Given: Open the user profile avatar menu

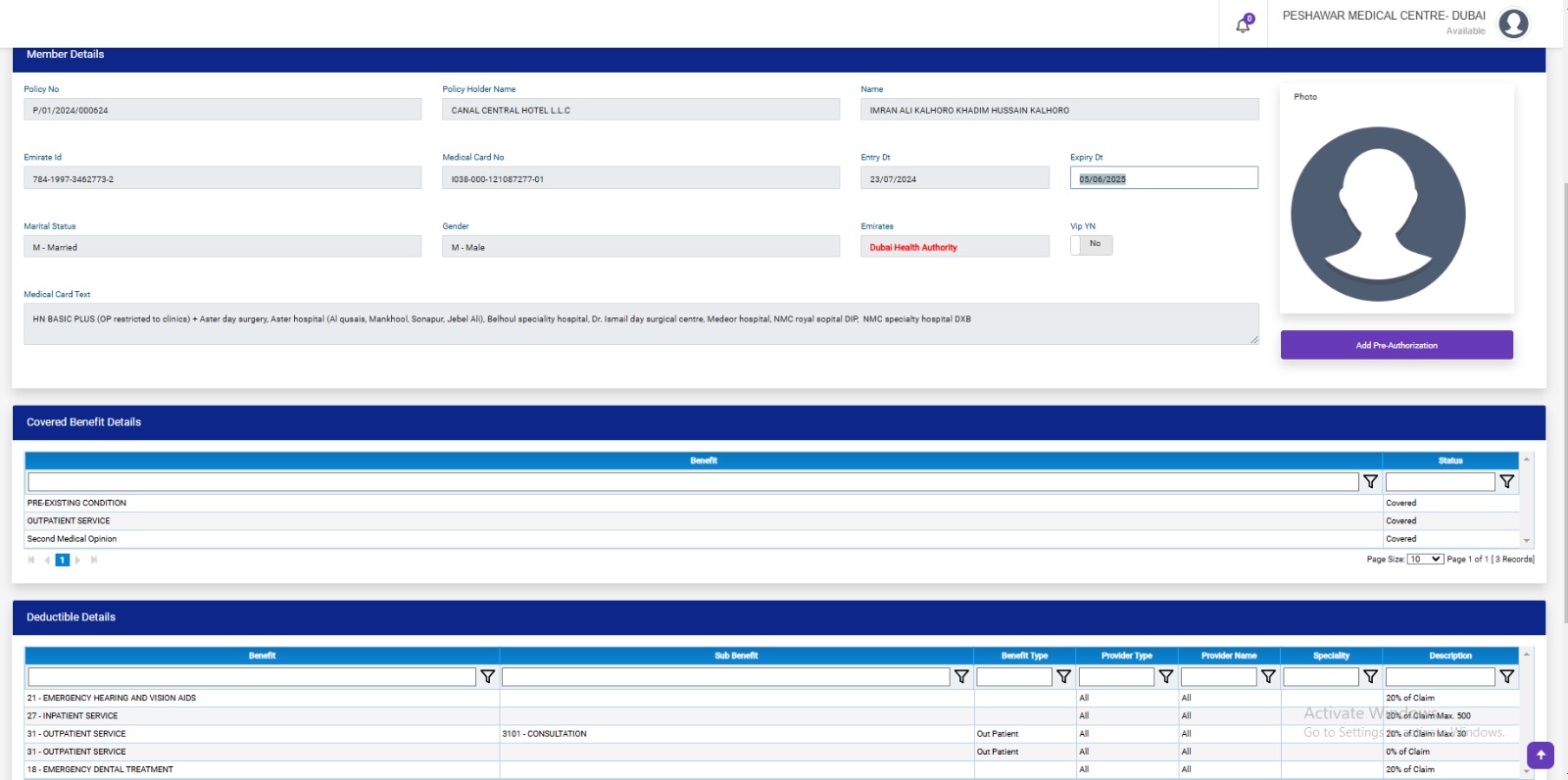Looking at the screenshot, I should click(x=1513, y=24).
